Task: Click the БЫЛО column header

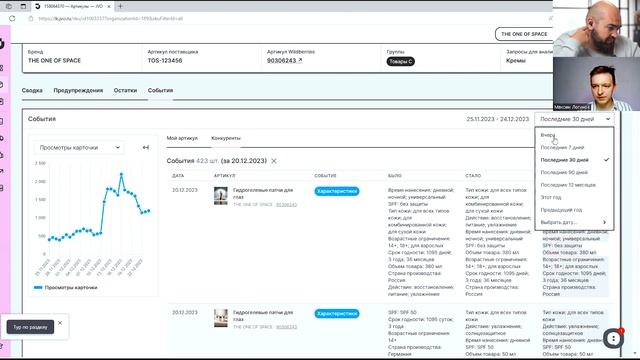Action: pyautogui.click(x=395, y=176)
